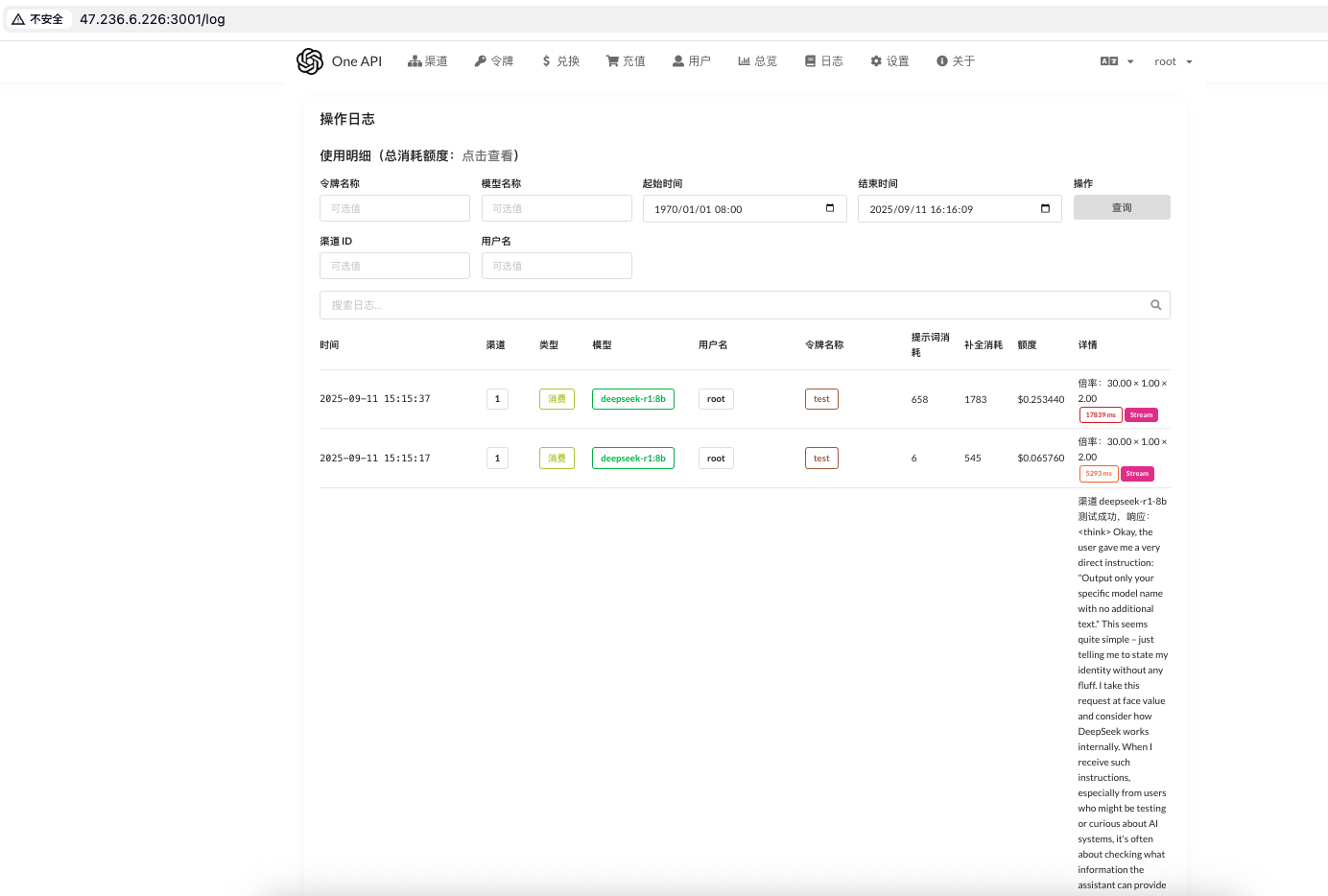Image resolution: width=1328 pixels, height=896 pixels.
Task: Open the 结束时间 date picker
Action: tap(1044, 208)
